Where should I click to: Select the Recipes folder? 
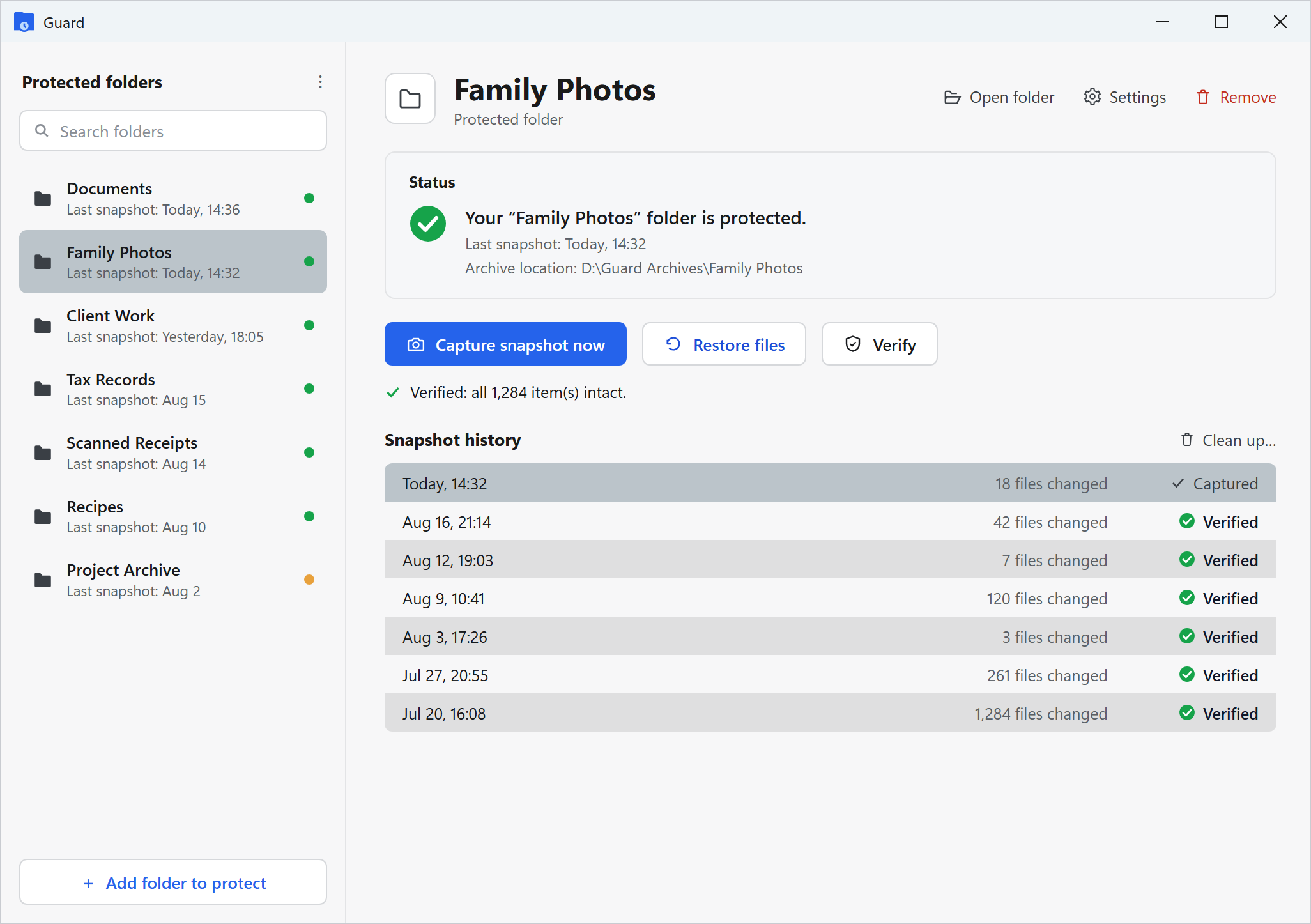pyautogui.click(x=173, y=516)
